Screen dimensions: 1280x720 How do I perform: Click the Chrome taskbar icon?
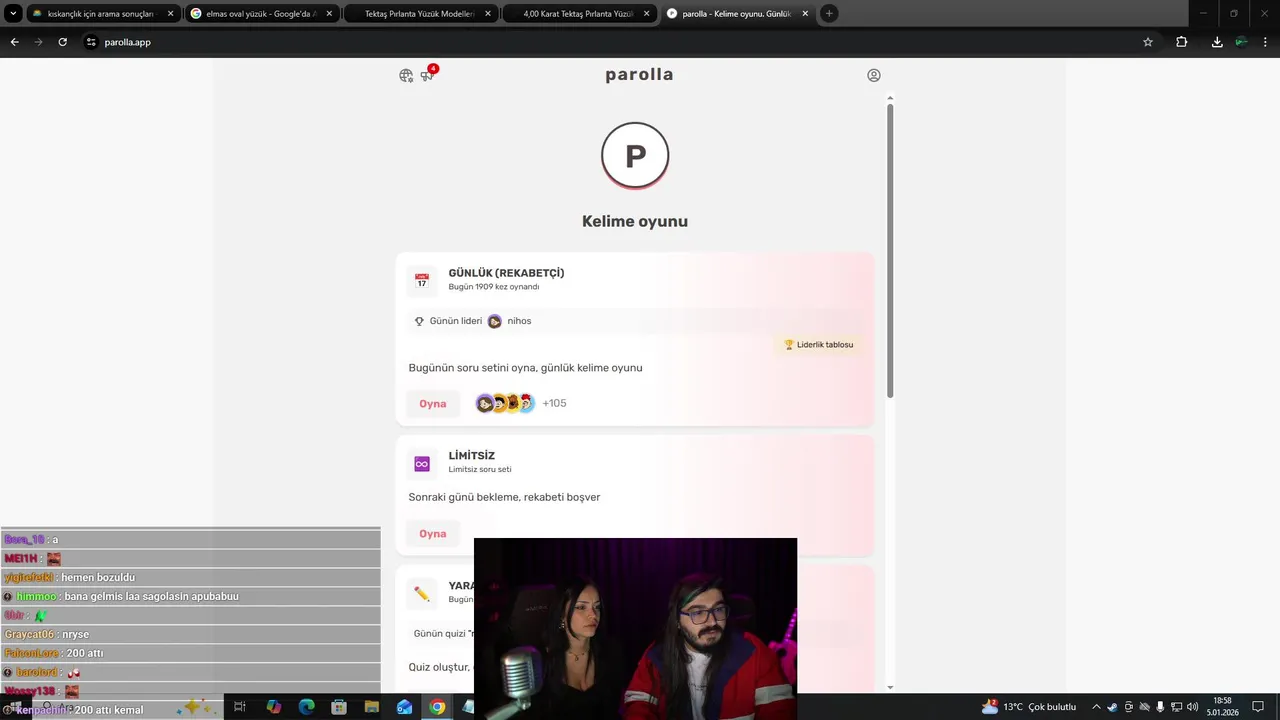pos(437,707)
